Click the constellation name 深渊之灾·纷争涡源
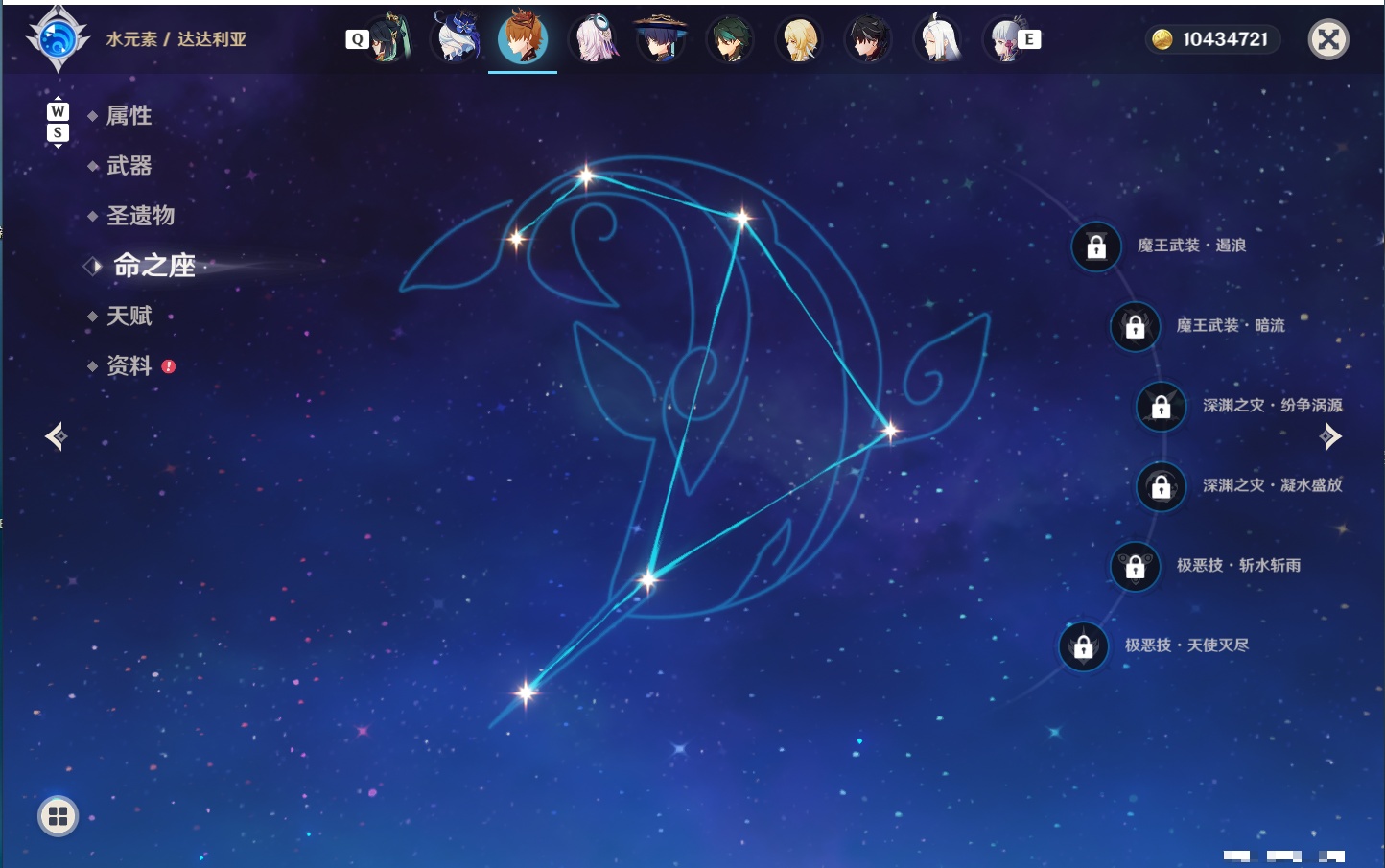Viewport: 1385px width, 868px height. click(x=1273, y=406)
